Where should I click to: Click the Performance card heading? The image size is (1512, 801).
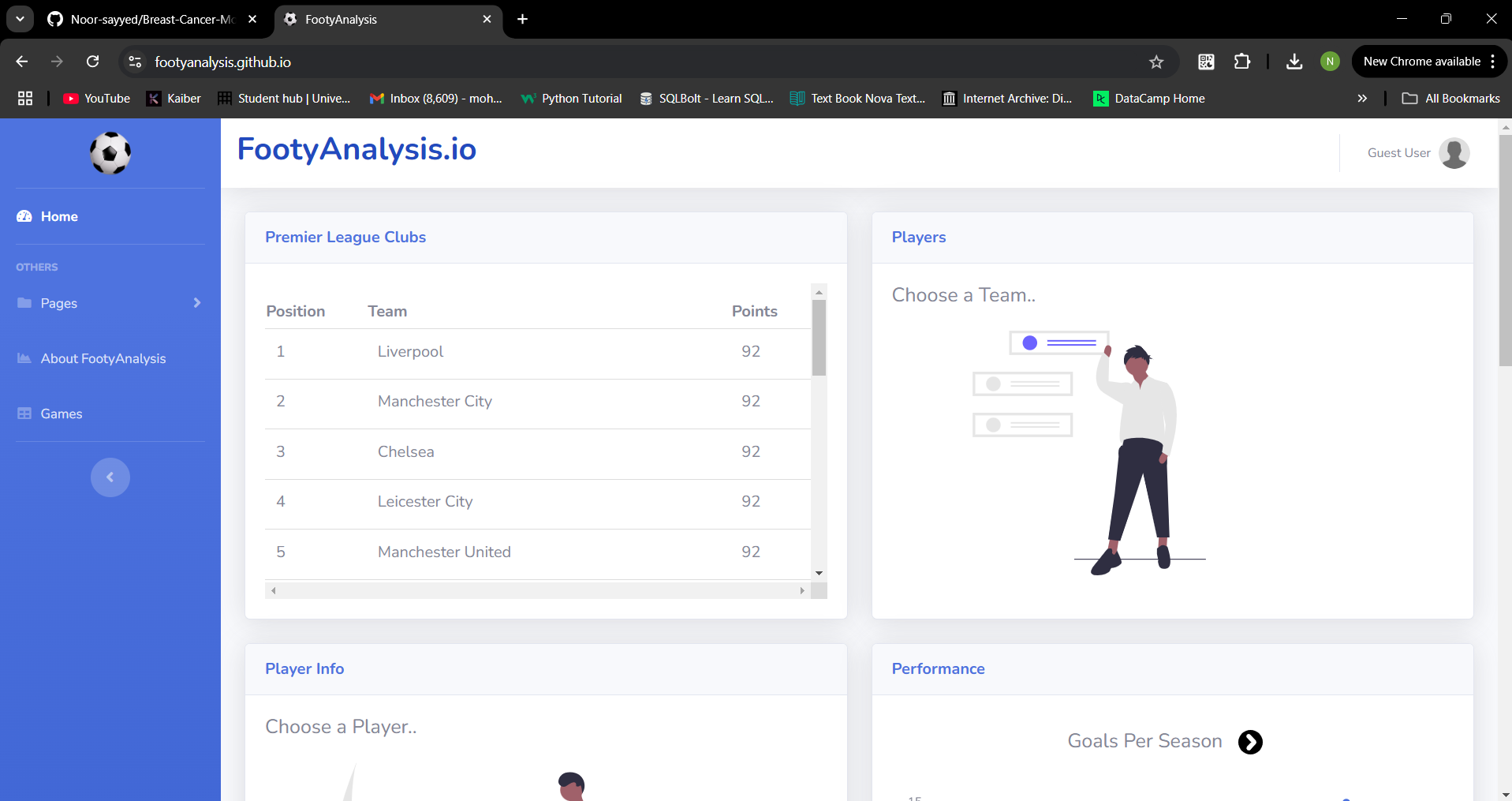(x=939, y=669)
